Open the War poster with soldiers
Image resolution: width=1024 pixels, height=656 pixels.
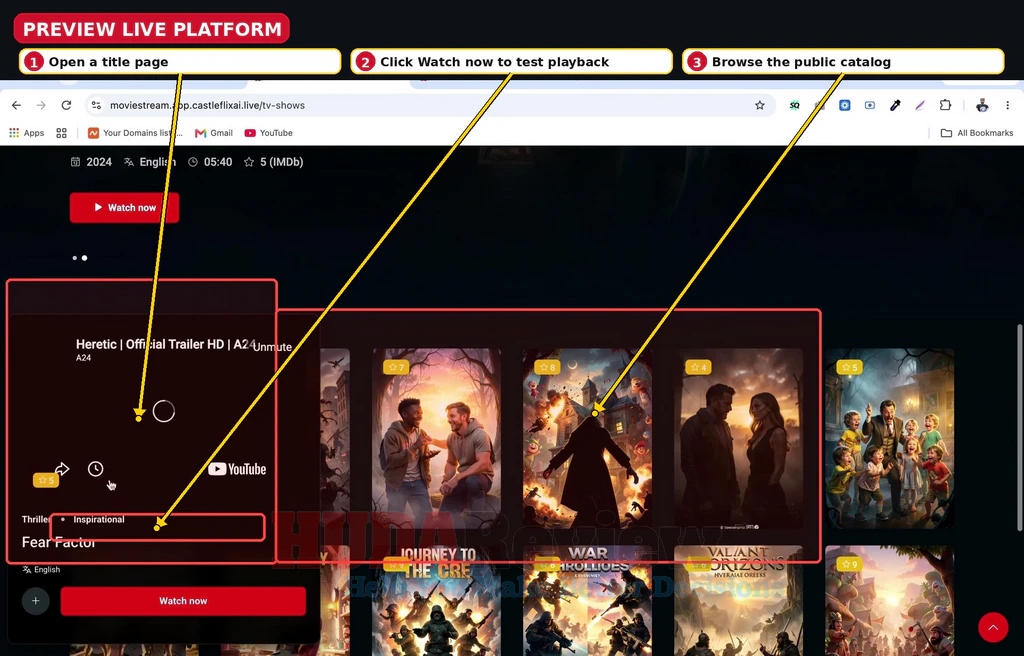pos(587,601)
